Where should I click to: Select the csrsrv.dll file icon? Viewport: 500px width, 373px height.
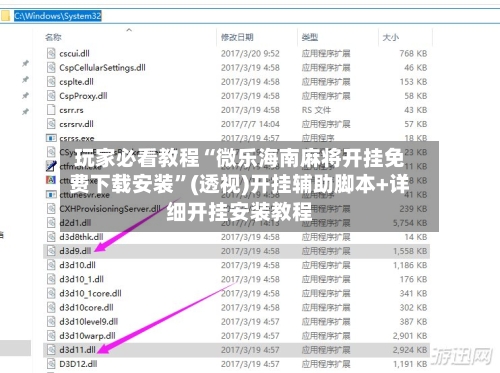(51, 124)
